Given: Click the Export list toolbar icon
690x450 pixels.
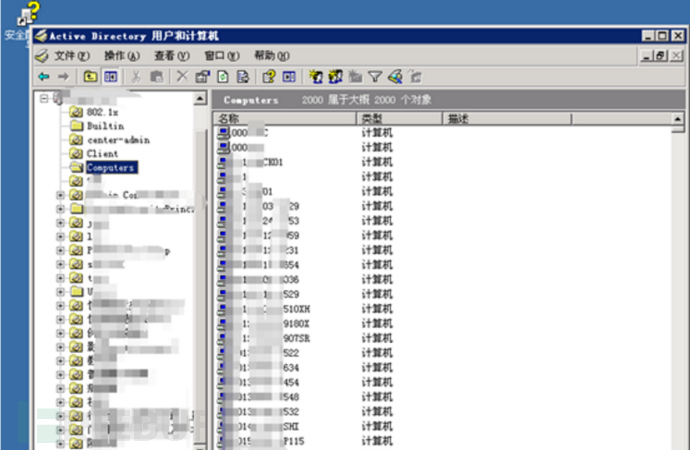Looking at the screenshot, I should [x=243, y=76].
